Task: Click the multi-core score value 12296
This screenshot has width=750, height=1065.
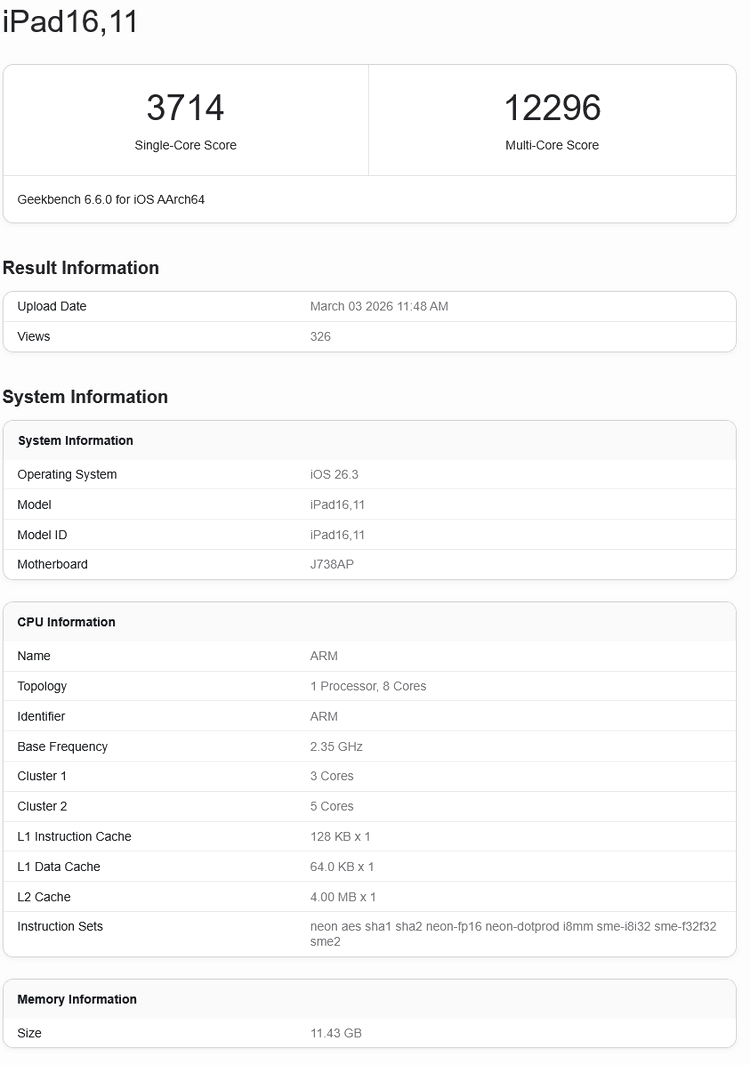Action: click(x=552, y=108)
